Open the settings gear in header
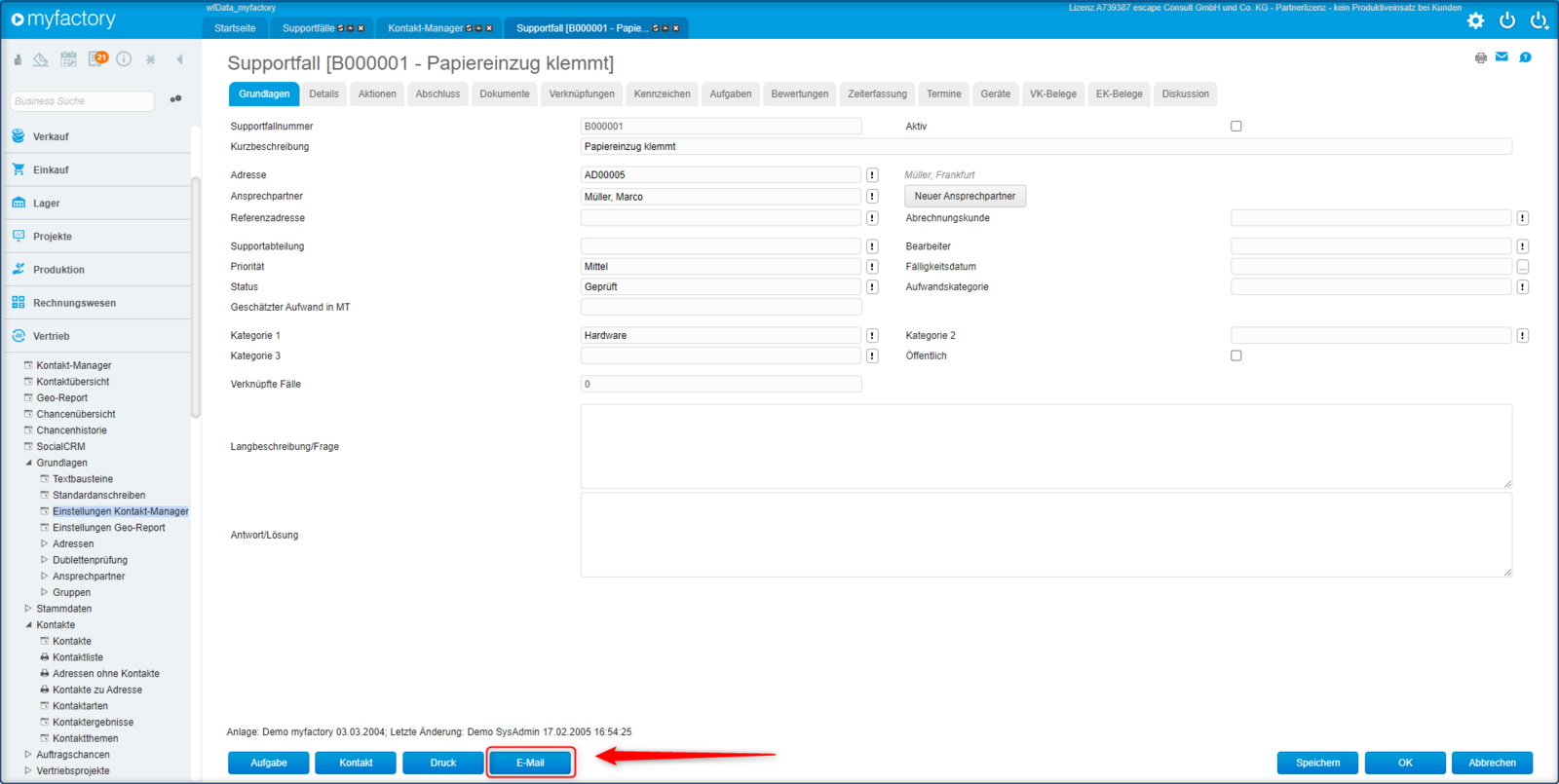The height and width of the screenshot is (784, 1559). (1476, 20)
